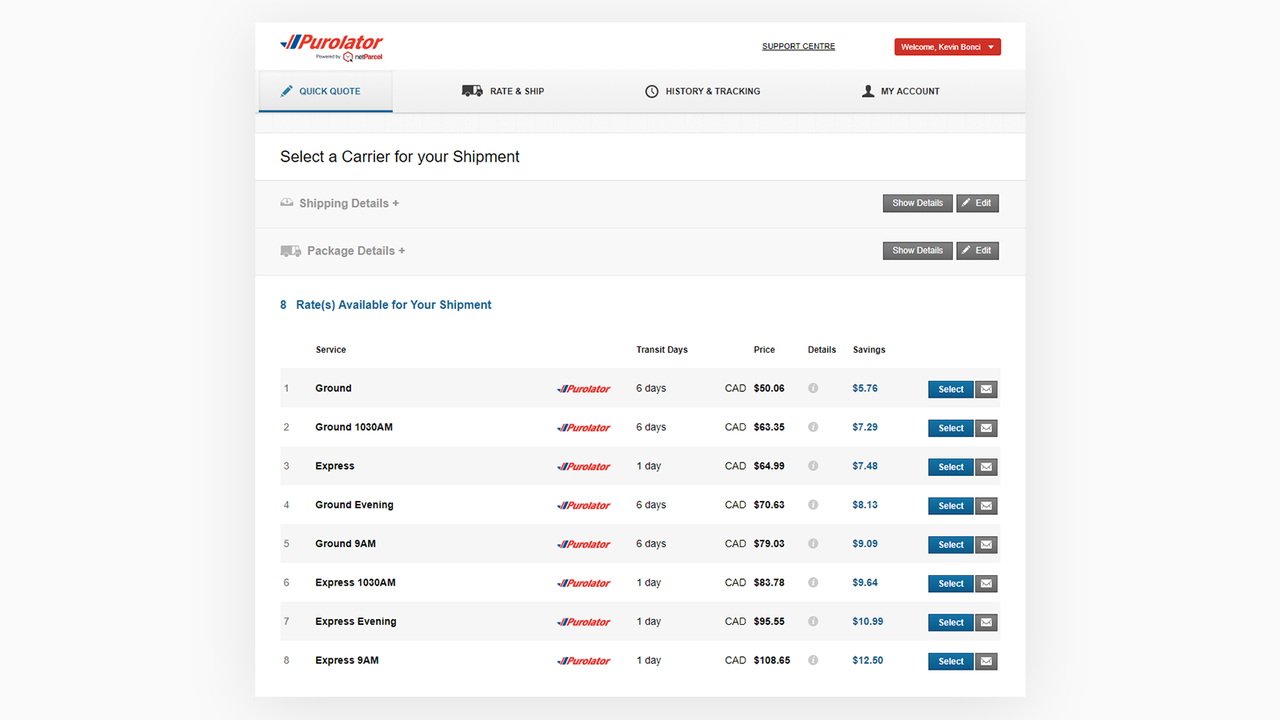Viewport: 1280px width, 720px height.
Task: Click the savings value $9.09
Action: click(865, 544)
